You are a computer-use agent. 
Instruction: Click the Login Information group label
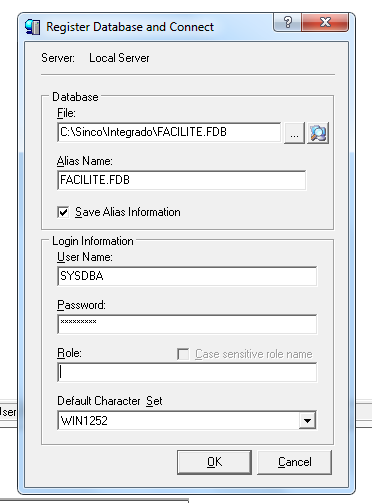click(x=93, y=241)
